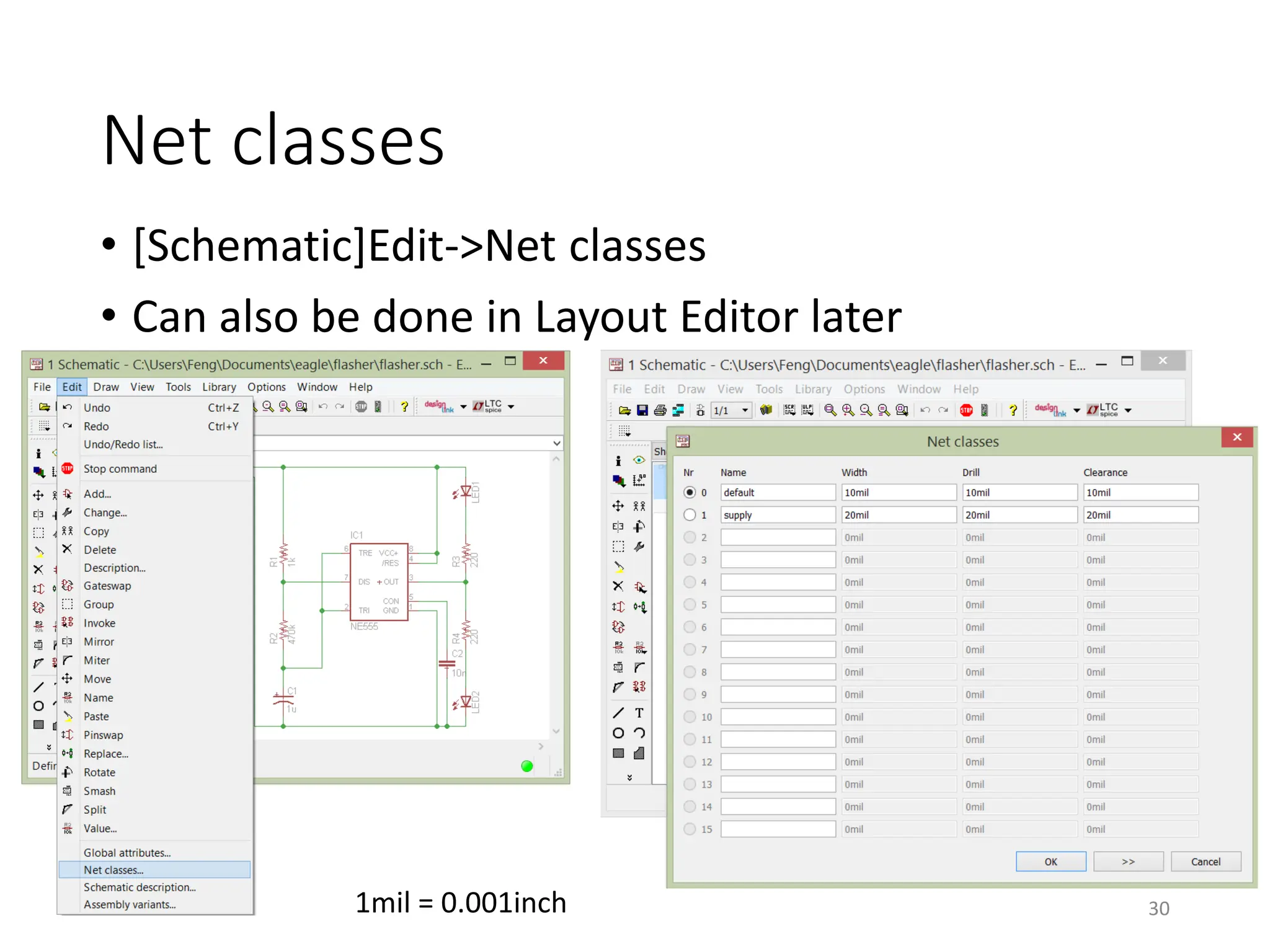Select the Rotate tool in right palette
Screen dimensions: 1270x952
639,526
